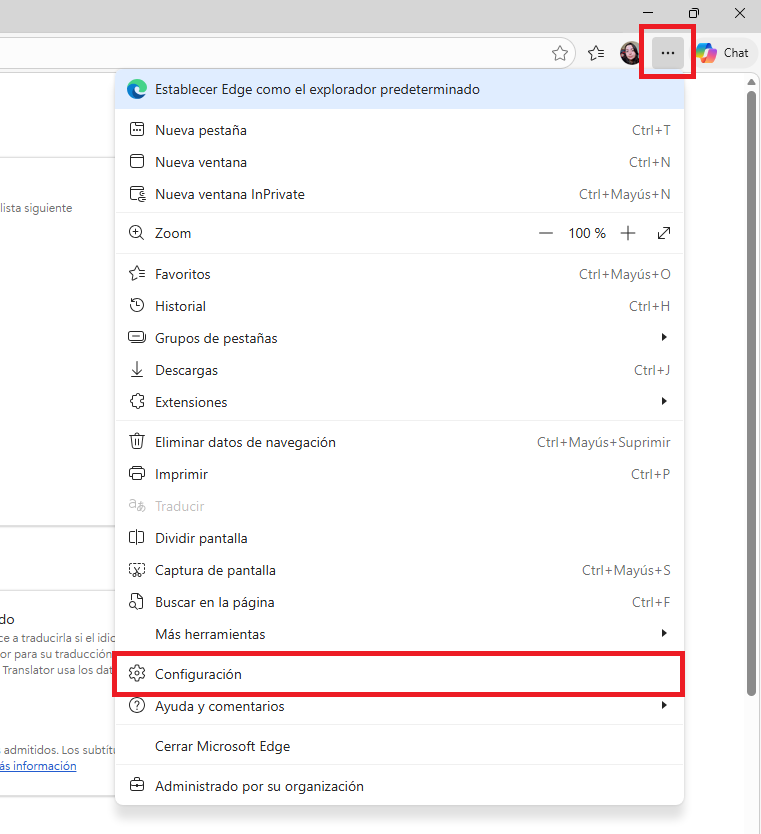Click the Ctrl+Mayús+Suprimir shortcut text

[604, 443]
